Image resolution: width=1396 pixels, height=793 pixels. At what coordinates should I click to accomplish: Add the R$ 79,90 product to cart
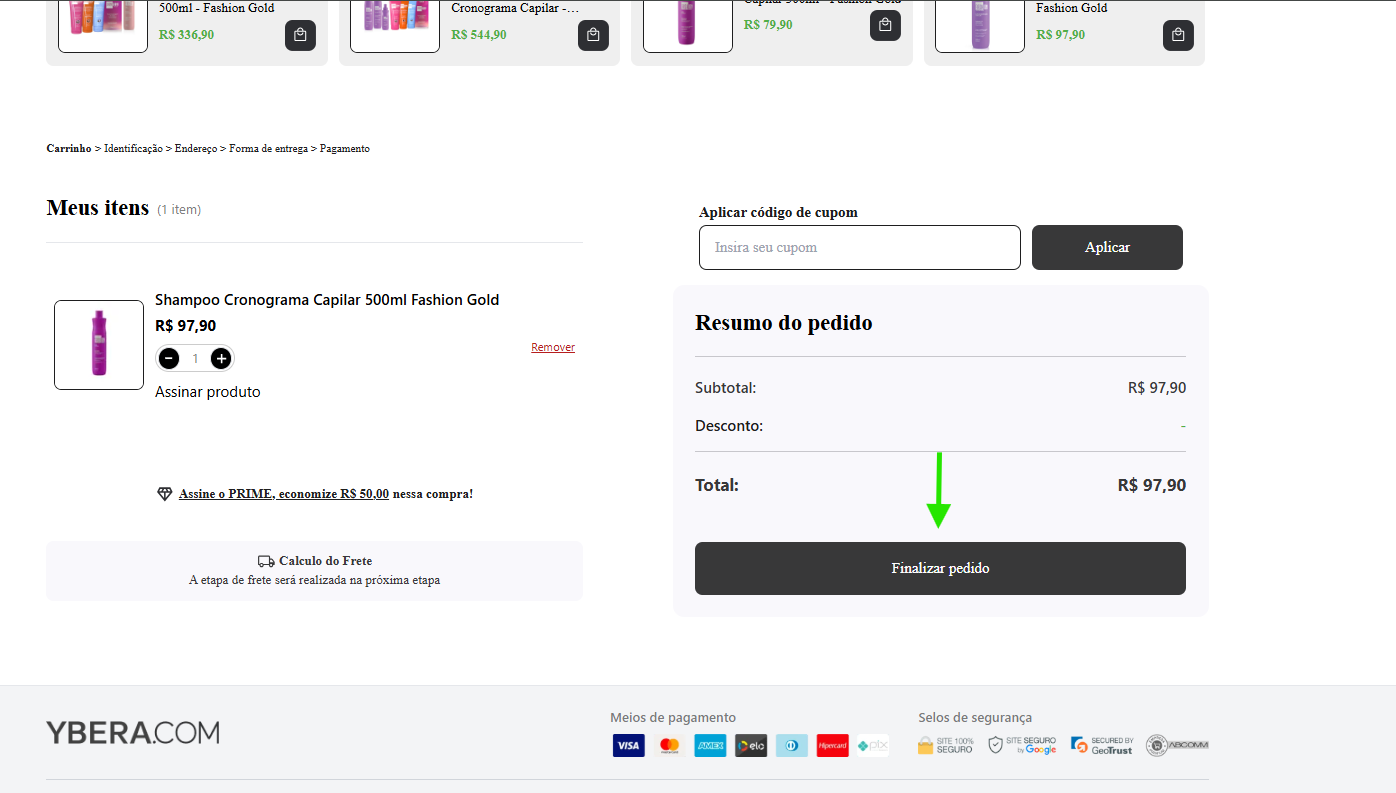coord(885,25)
